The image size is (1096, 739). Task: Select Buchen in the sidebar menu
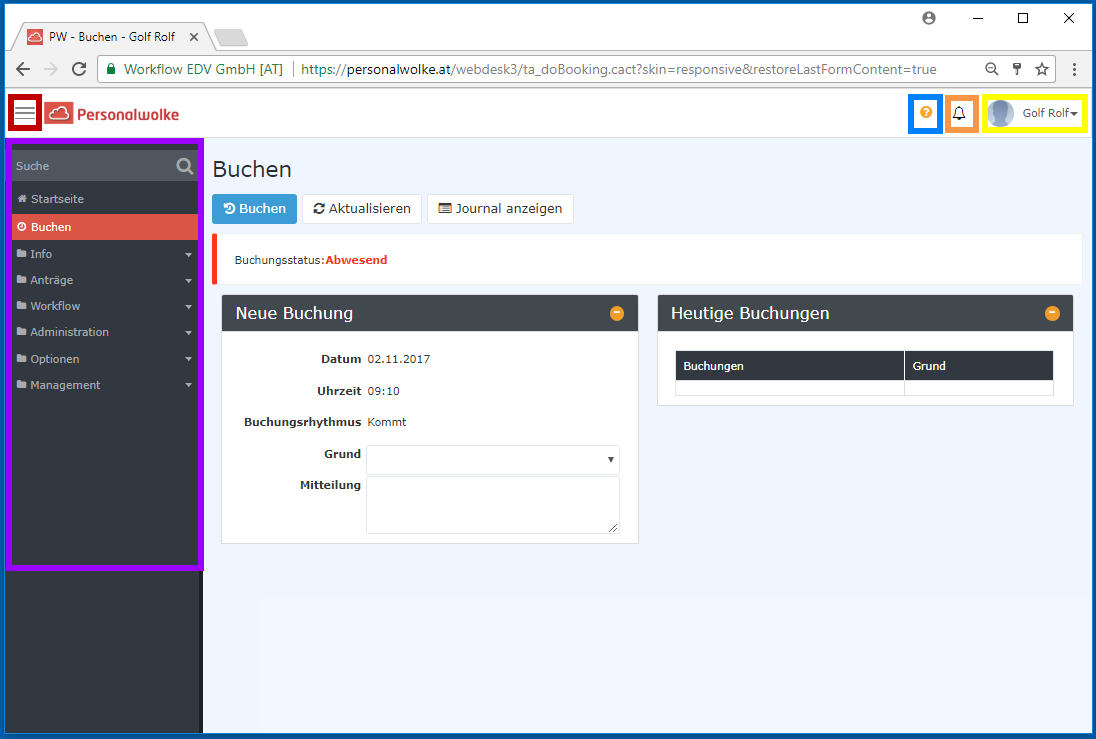[x=51, y=227]
